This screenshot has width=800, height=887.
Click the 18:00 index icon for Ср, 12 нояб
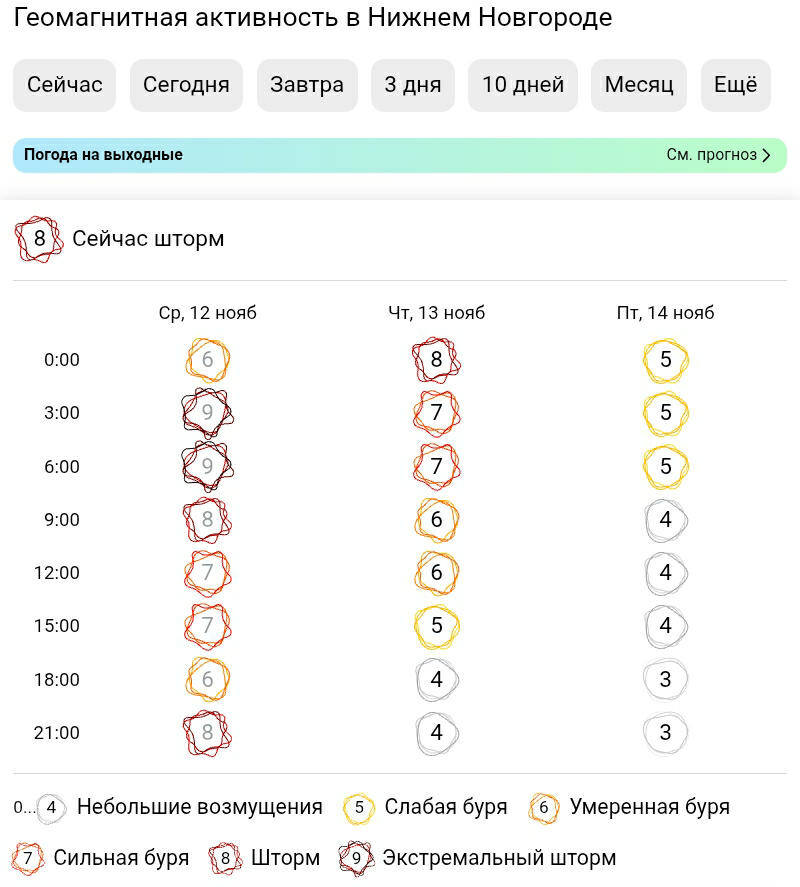pyautogui.click(x=208, y=679)
